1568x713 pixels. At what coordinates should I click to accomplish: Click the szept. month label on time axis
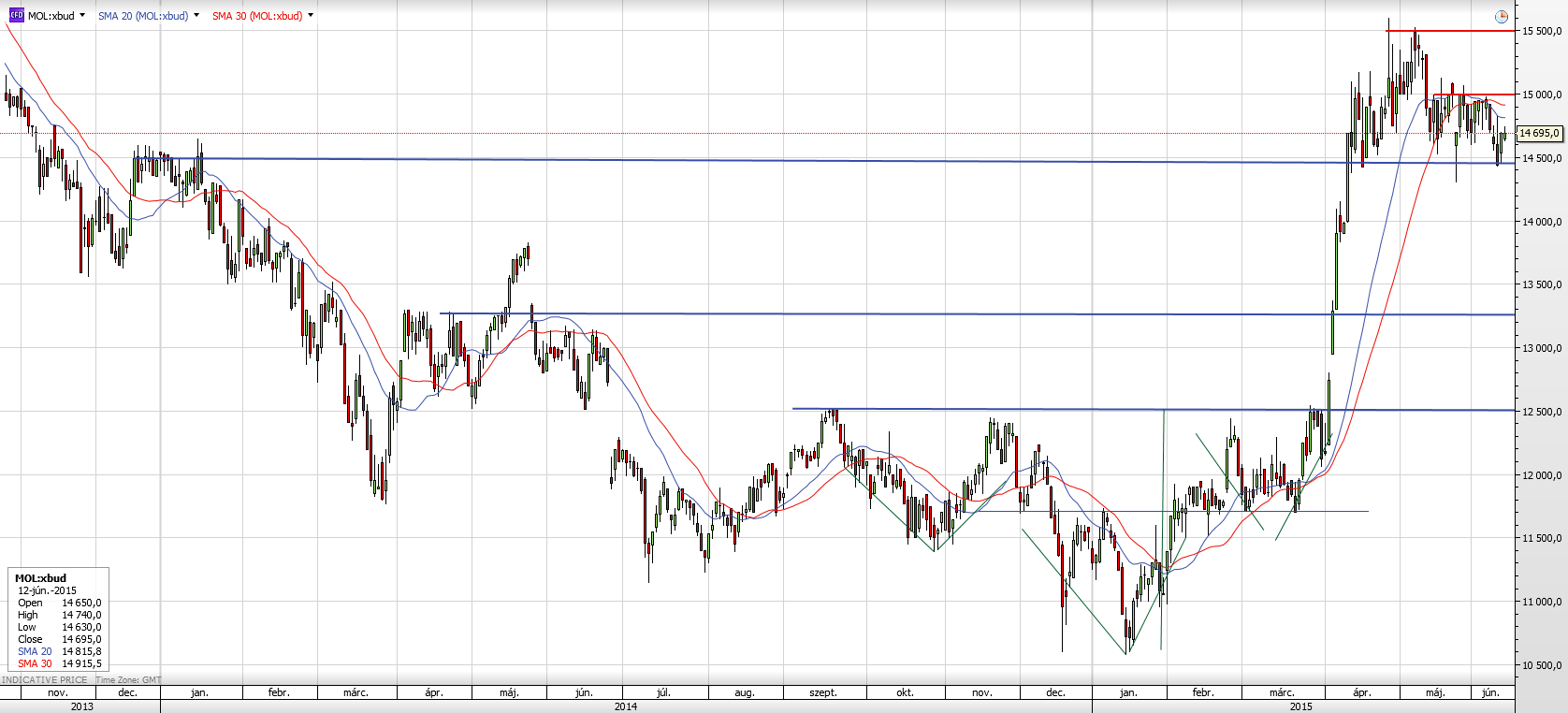point(823,692)
